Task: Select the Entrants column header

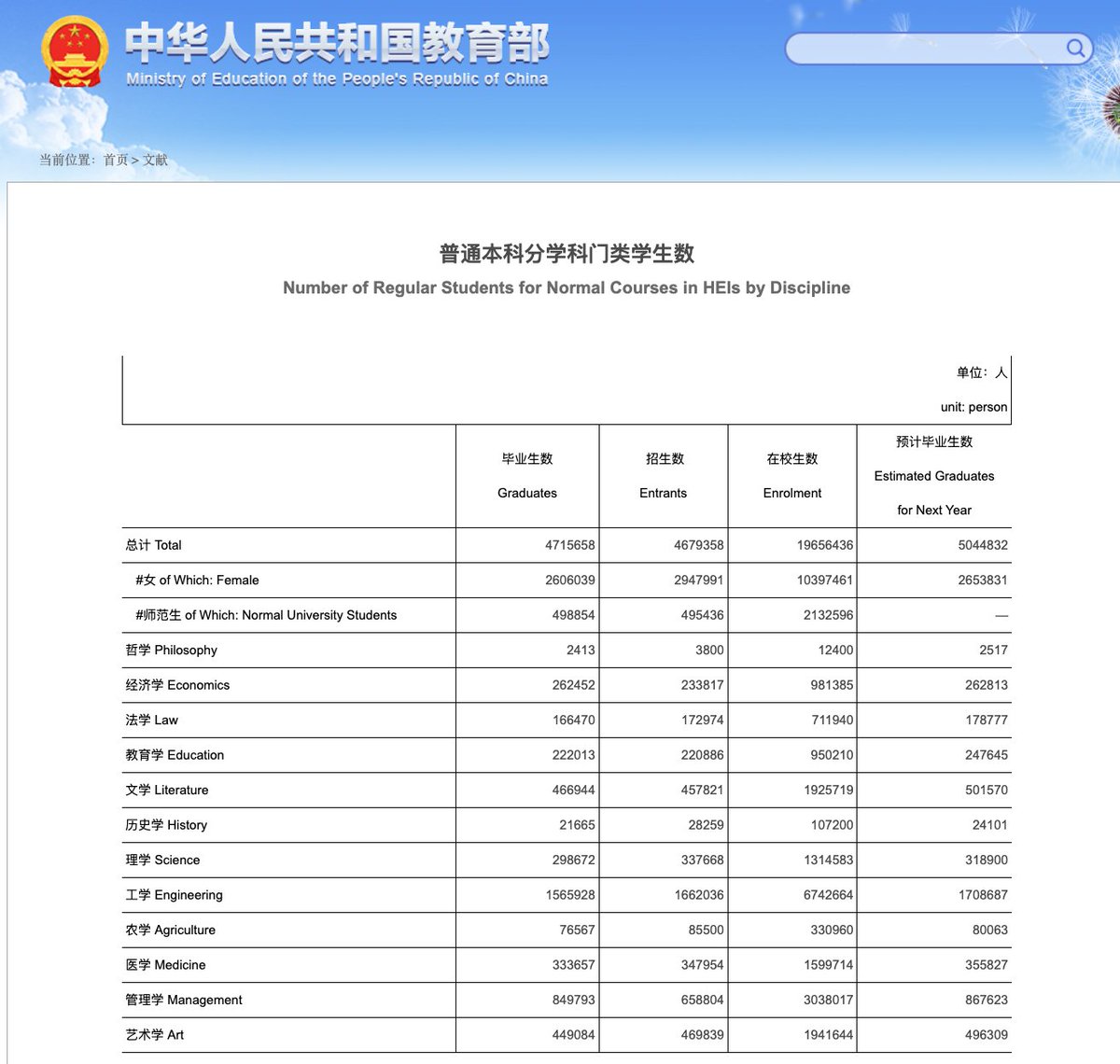Action: click(x=664, y=476)
